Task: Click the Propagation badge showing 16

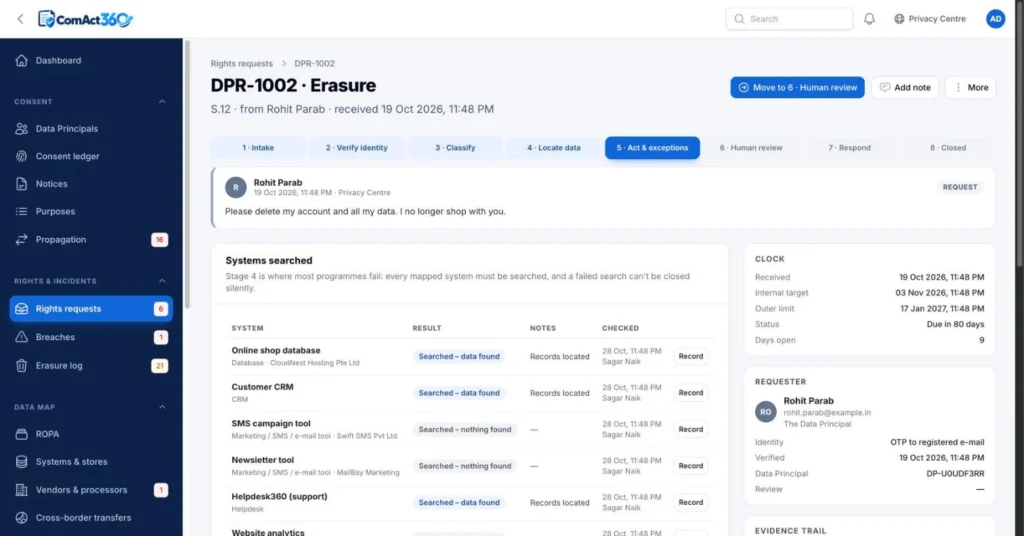Action: (x=159, y=240)
